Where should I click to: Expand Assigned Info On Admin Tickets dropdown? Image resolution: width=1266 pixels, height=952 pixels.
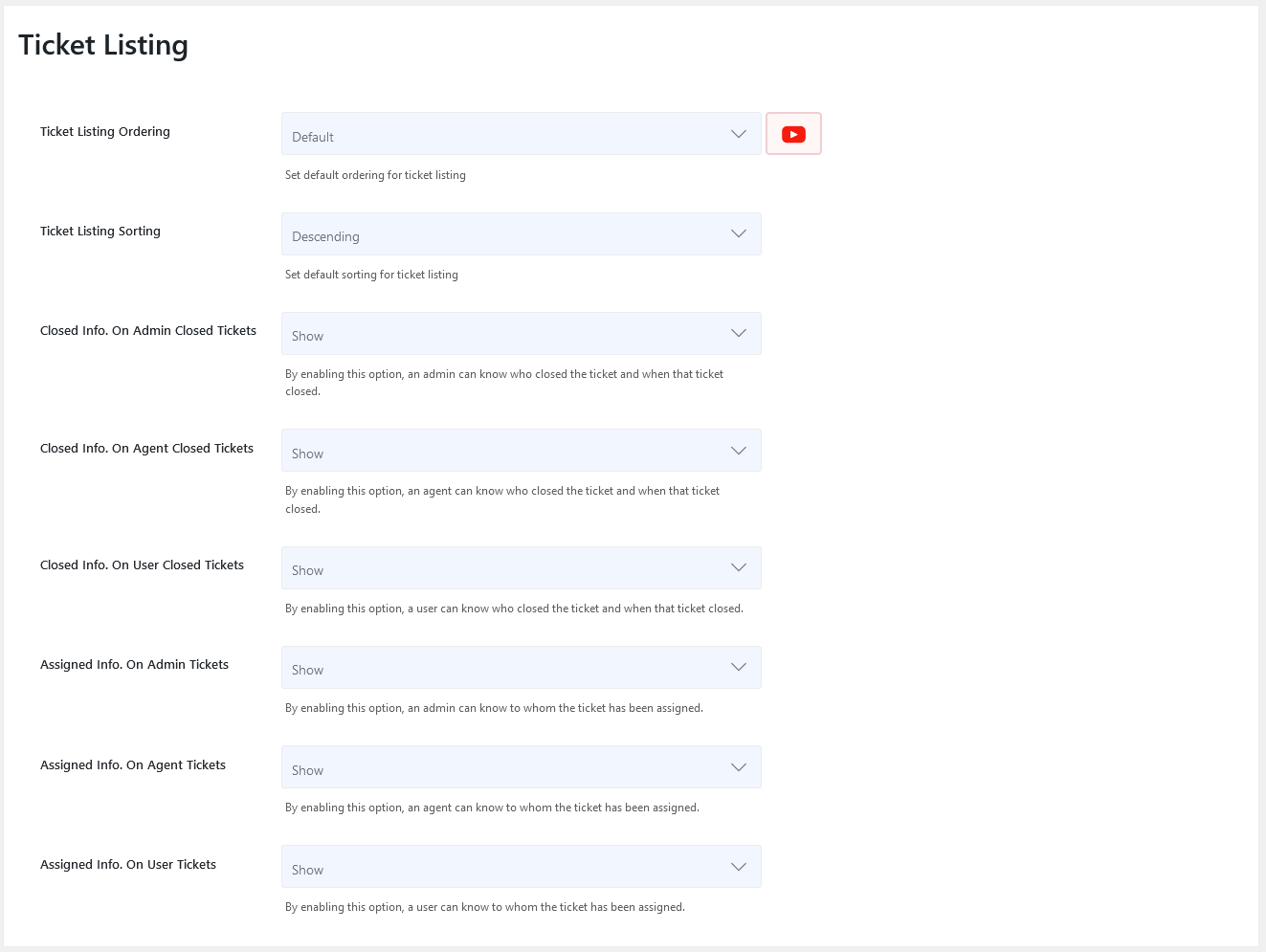[521, 668]
